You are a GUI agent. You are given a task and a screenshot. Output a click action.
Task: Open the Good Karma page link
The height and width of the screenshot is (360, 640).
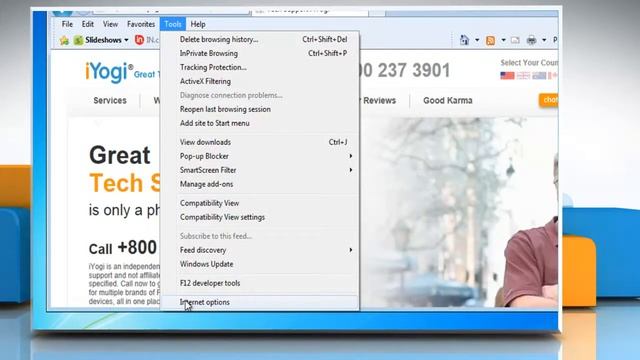click(448, 100)
